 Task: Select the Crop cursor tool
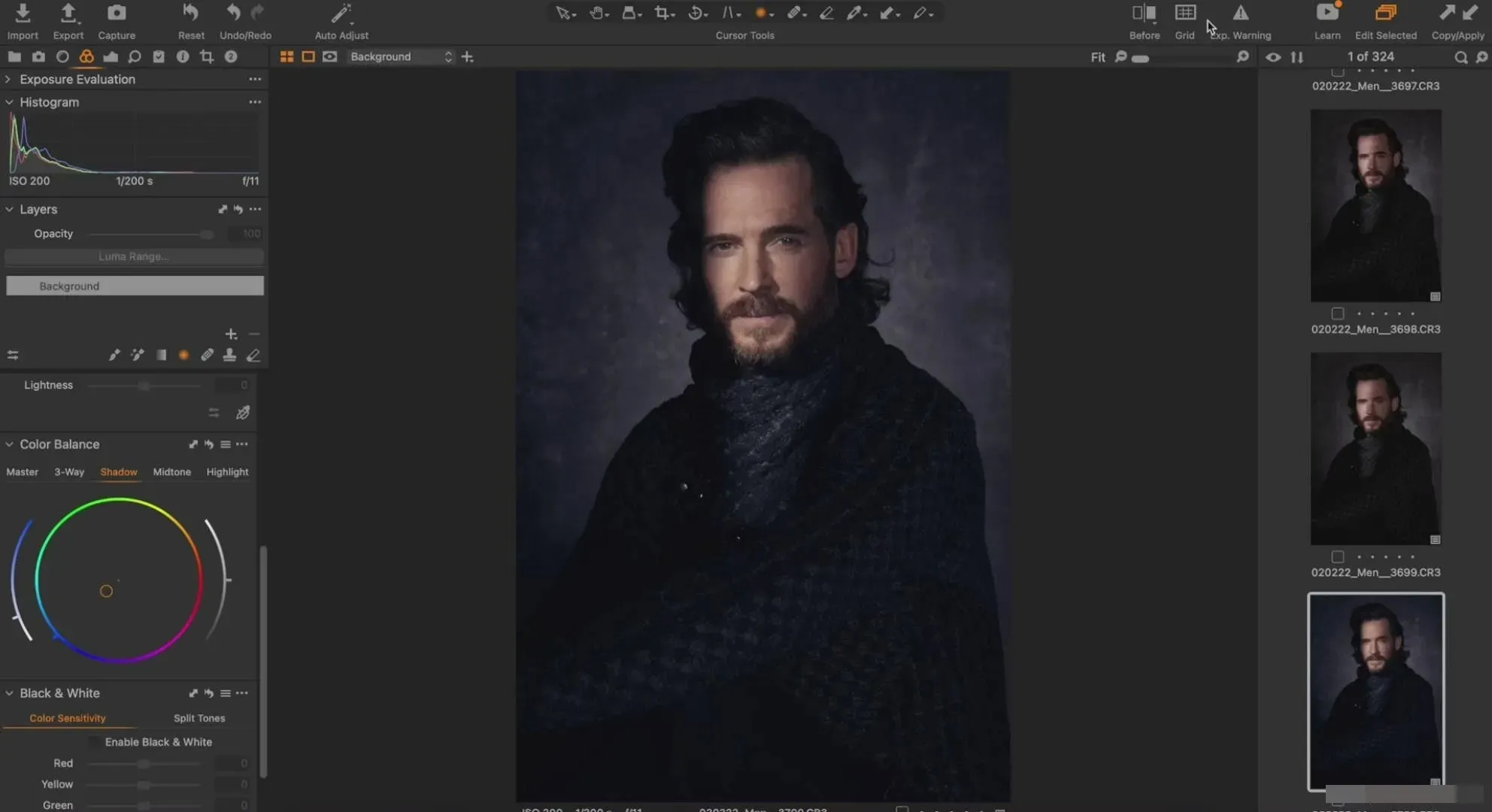662,13
